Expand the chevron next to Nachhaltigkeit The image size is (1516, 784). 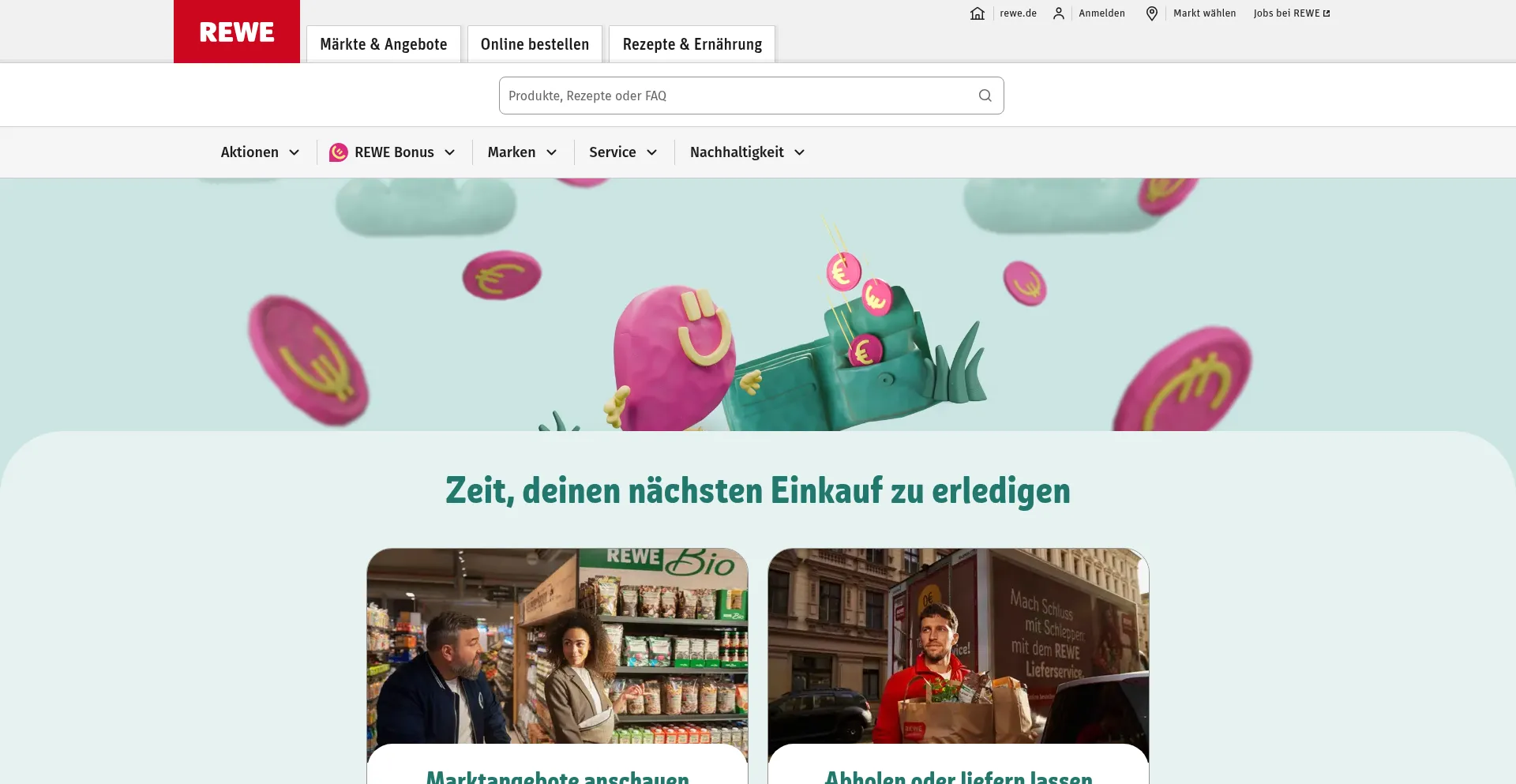(x=800, y=152)
